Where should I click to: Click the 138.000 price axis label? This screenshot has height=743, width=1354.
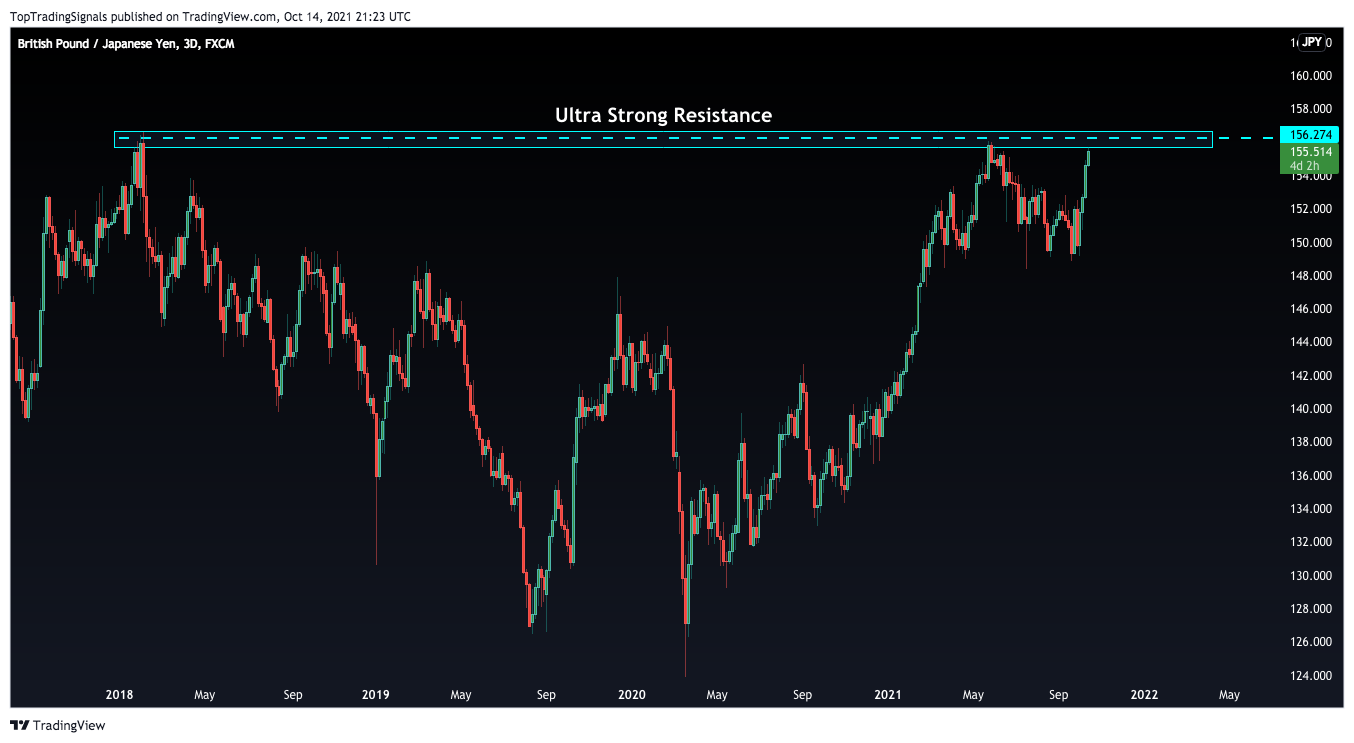coord(1310,442)
